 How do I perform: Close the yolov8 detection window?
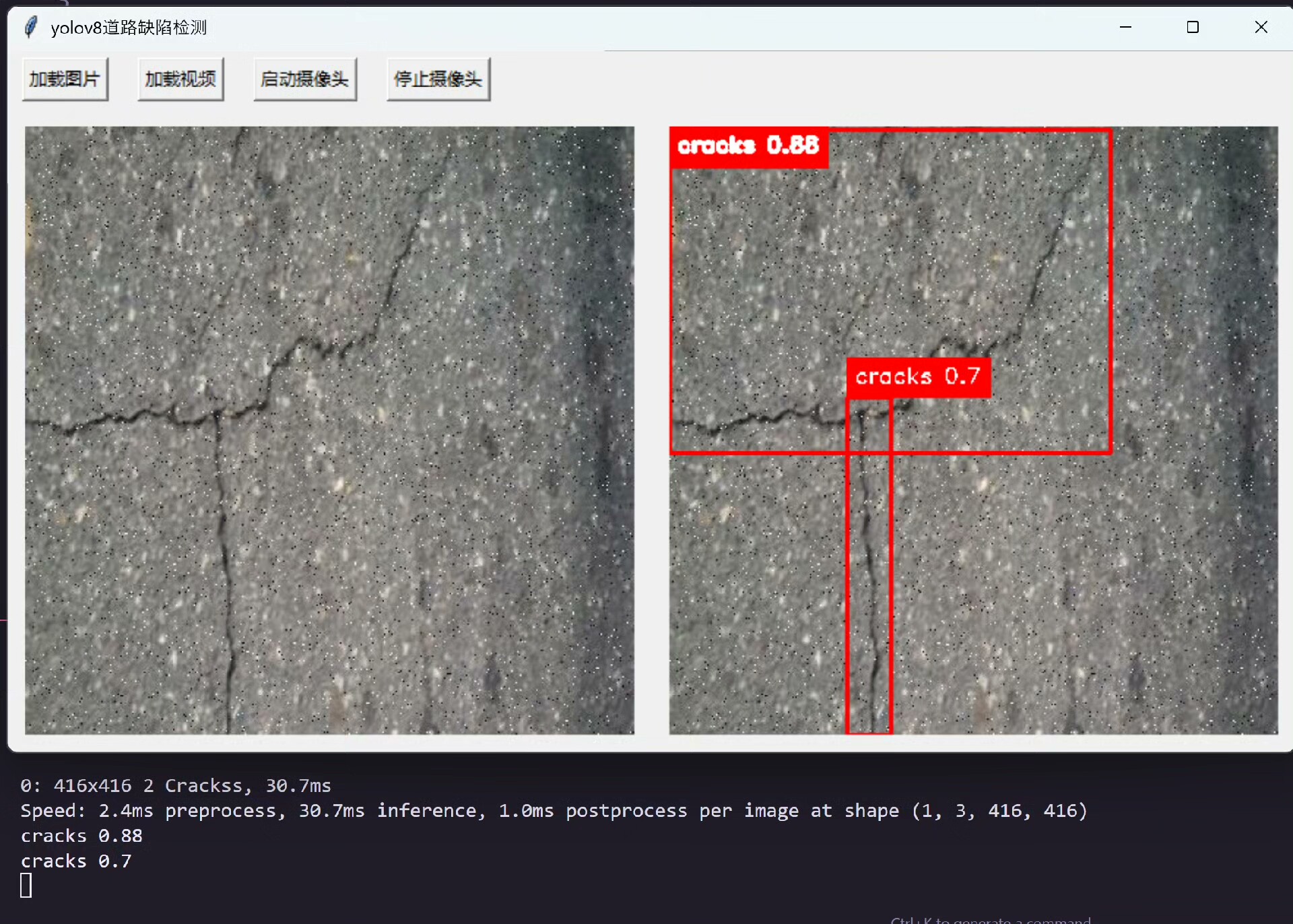(1261, 27)
